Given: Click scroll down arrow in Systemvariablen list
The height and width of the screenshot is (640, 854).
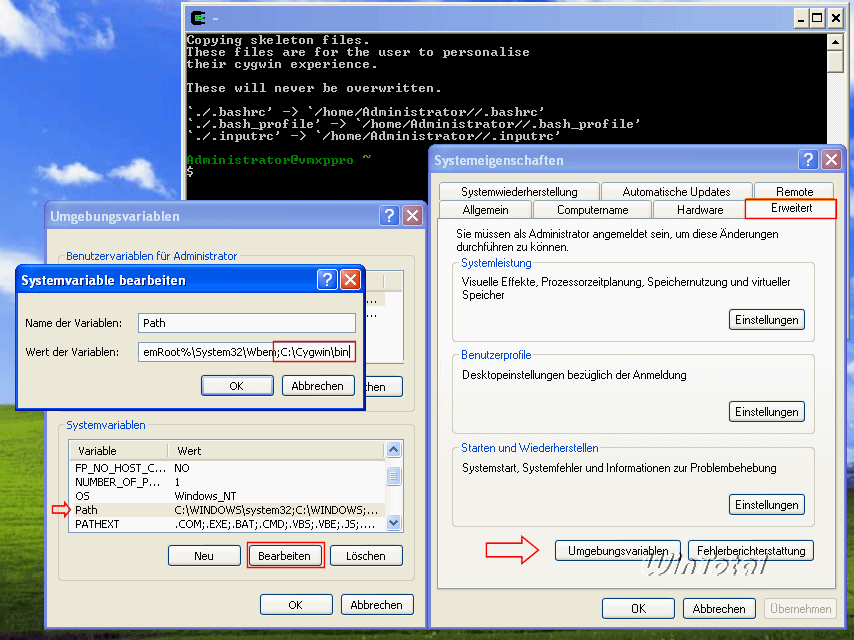Looking at the screenshot, I should 393,523.
